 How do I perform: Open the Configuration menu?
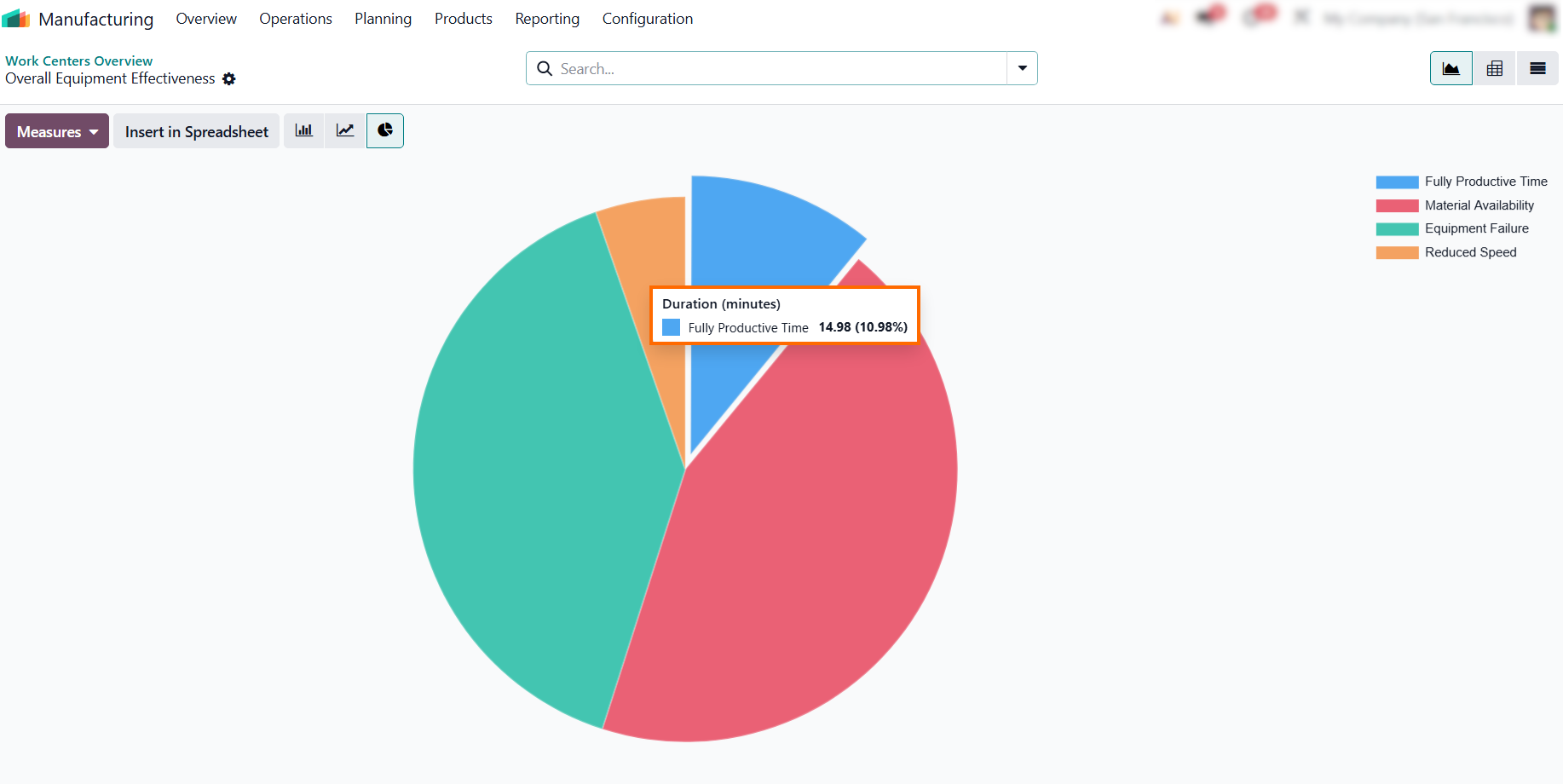pos(648,19)
